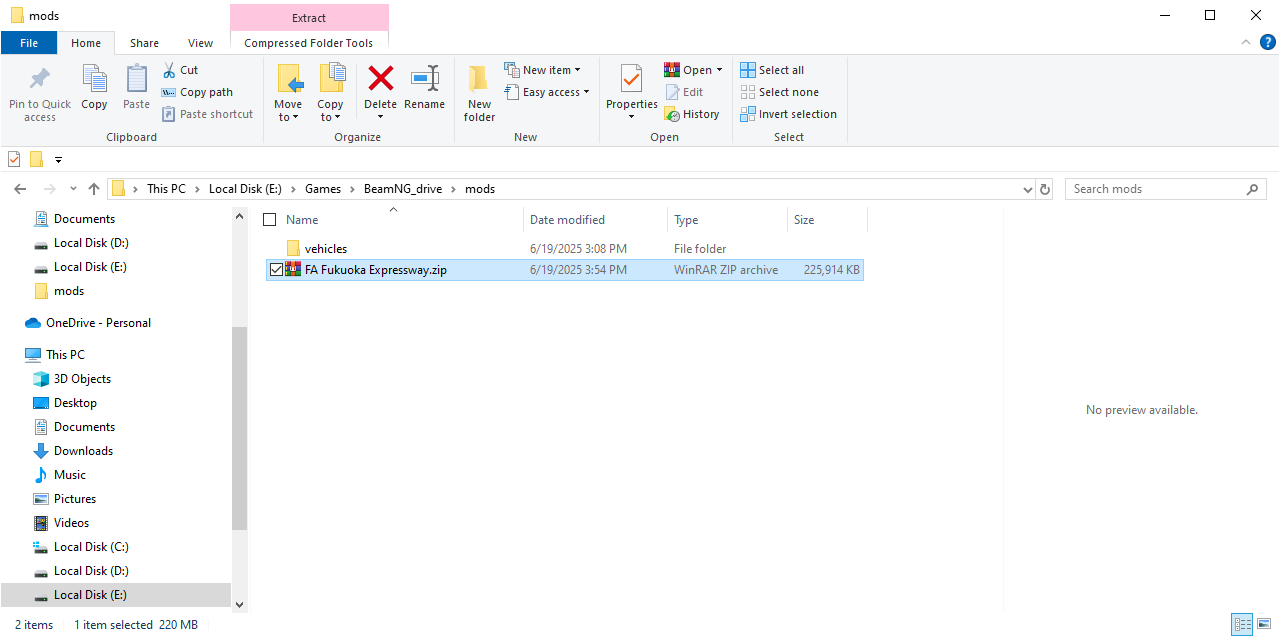Uncheck FA Fukuoka Expressway.zip checkbox
The height and width of the screenshot is (637, 1280).
277,270
